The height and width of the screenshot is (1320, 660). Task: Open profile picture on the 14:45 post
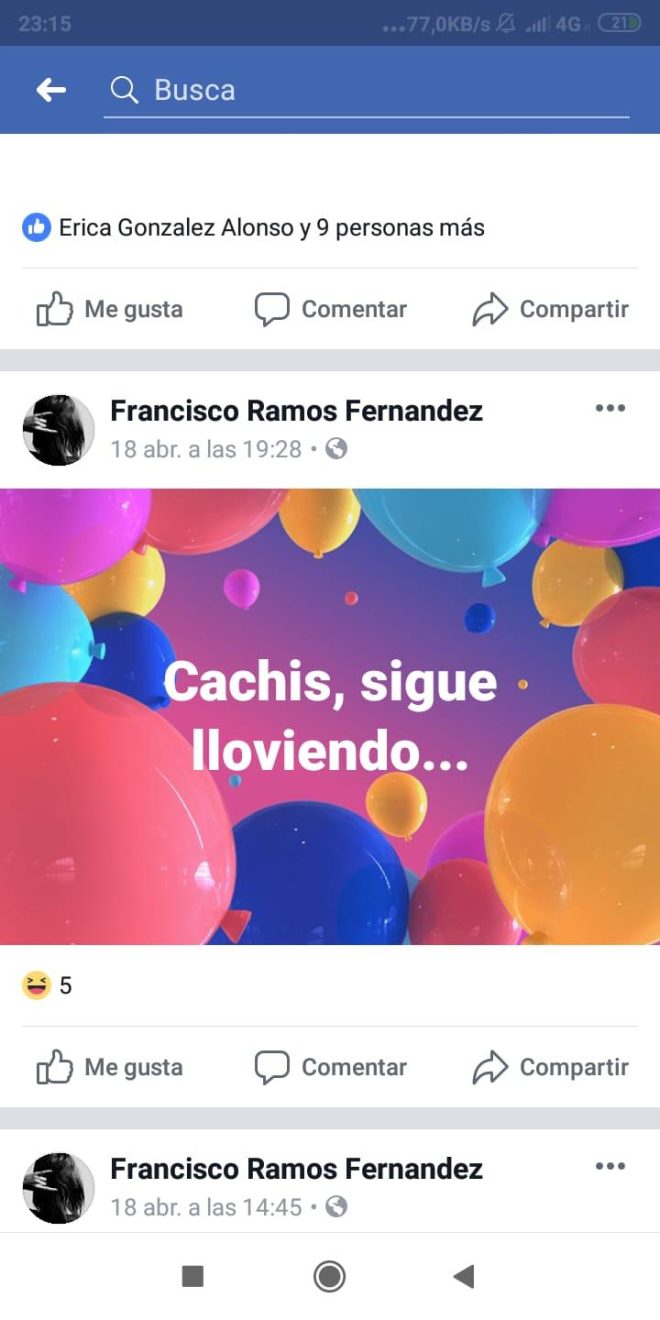(x=58, y=1188)
